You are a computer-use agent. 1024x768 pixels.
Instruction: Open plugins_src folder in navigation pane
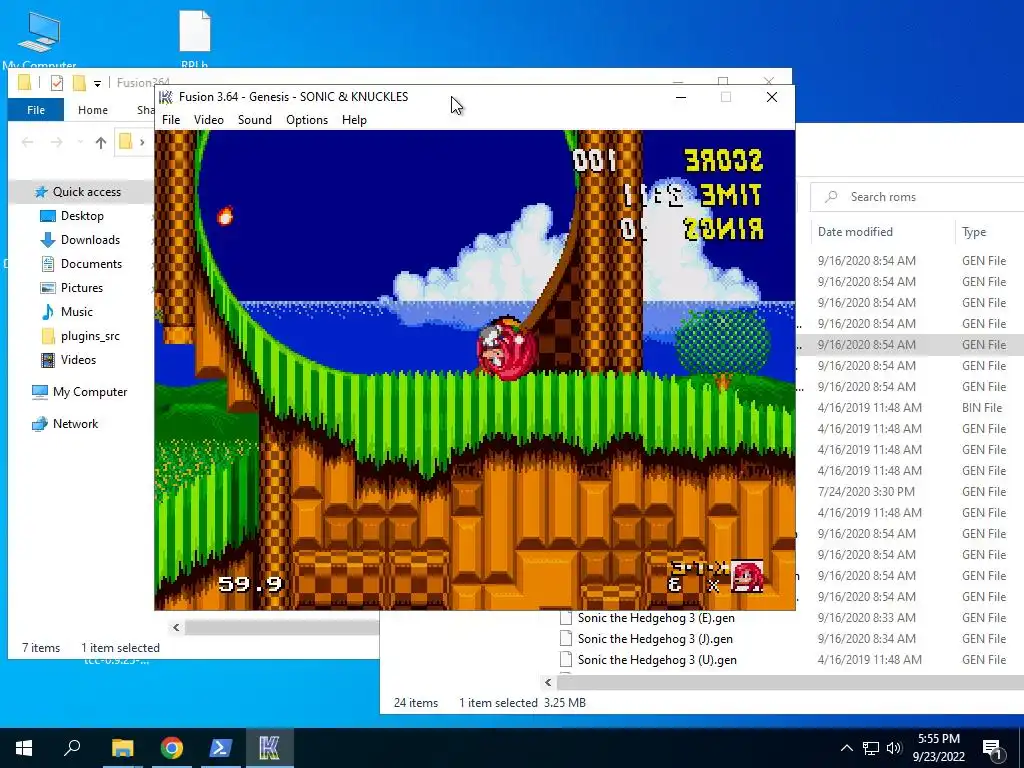[90, 336]
